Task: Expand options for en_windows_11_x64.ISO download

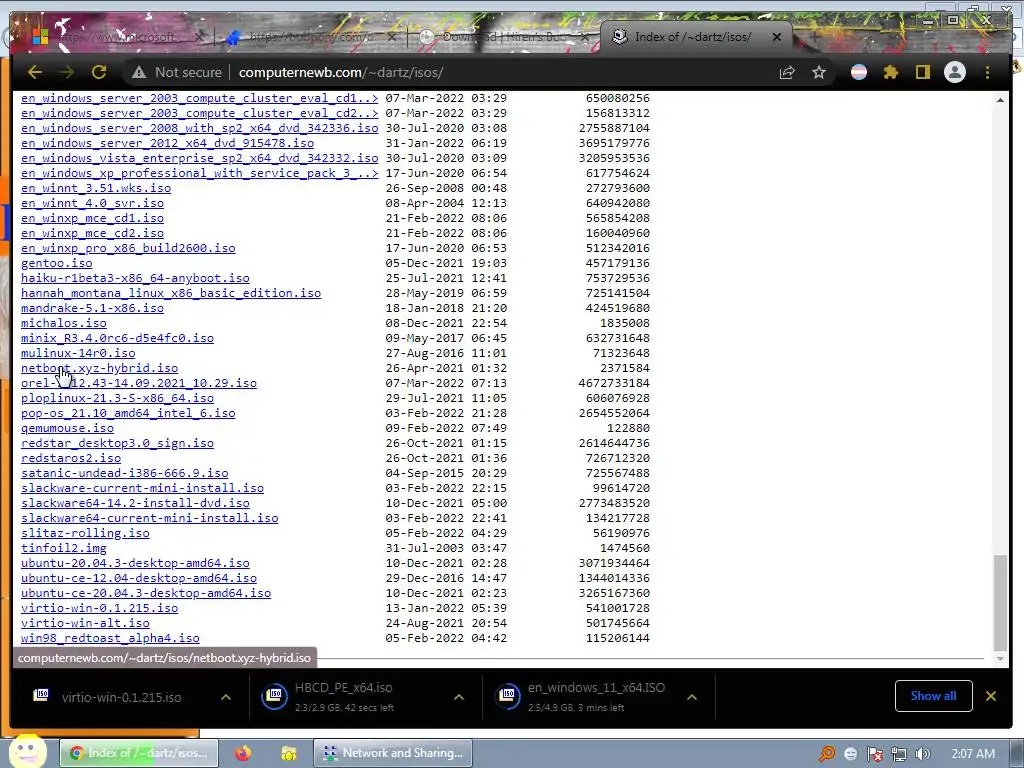Action: pos(692,697)
